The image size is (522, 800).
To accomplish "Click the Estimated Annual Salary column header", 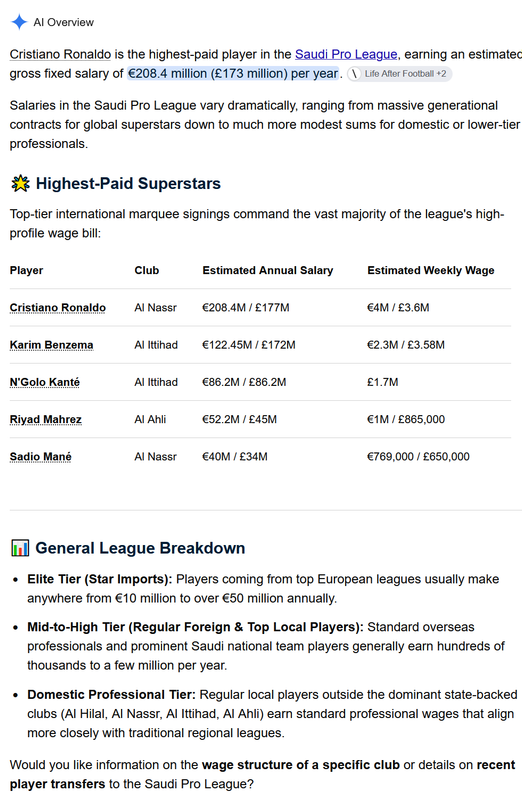I will coord(267,270).
